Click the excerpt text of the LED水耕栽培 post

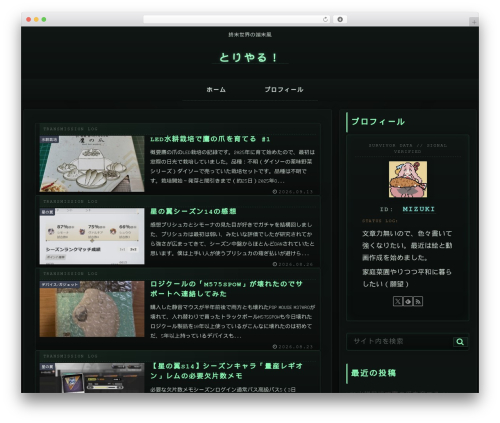click(x=232, y=166)
